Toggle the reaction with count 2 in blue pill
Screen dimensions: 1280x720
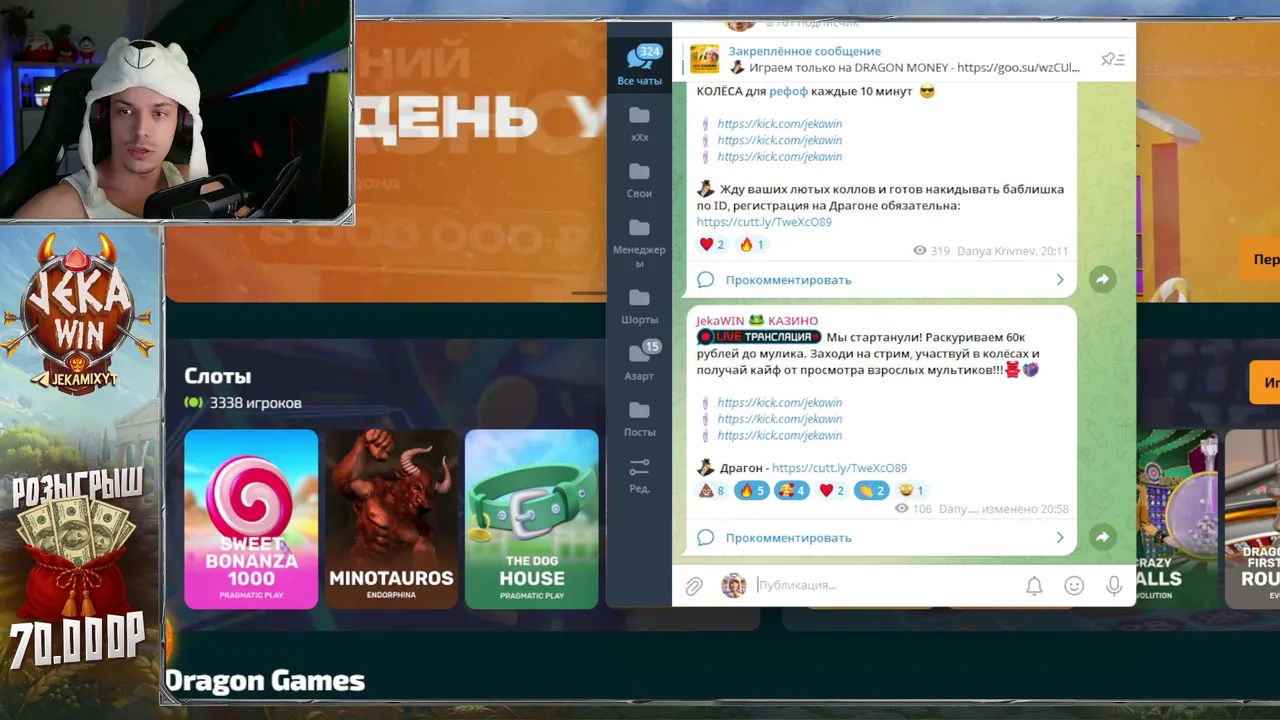point(871,490)
